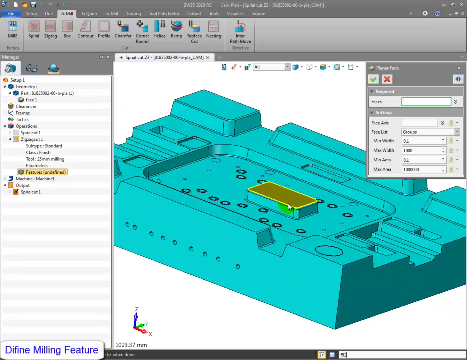467x360 pixels.
Task: Collapse the Operations tree node
Action: (5, 126)
